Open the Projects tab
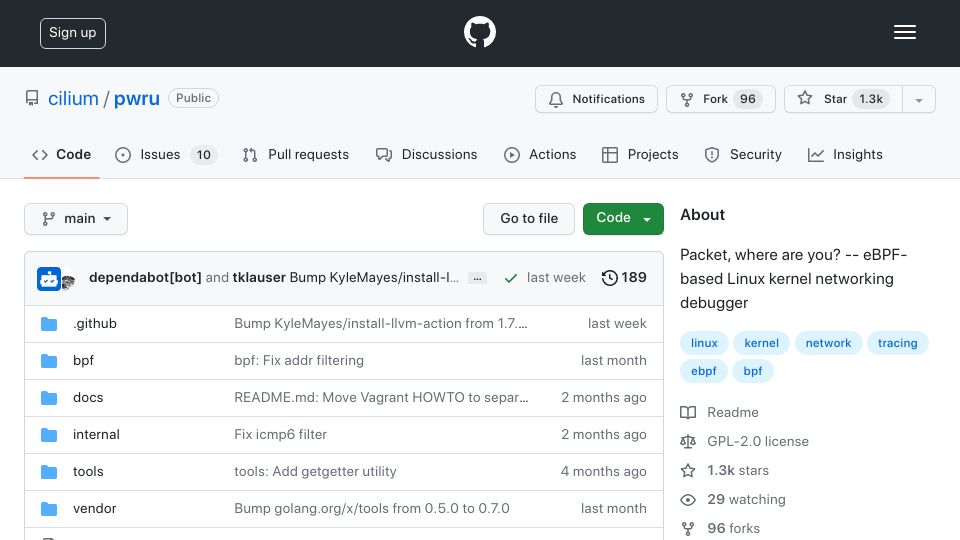 (x=640, y=155)
